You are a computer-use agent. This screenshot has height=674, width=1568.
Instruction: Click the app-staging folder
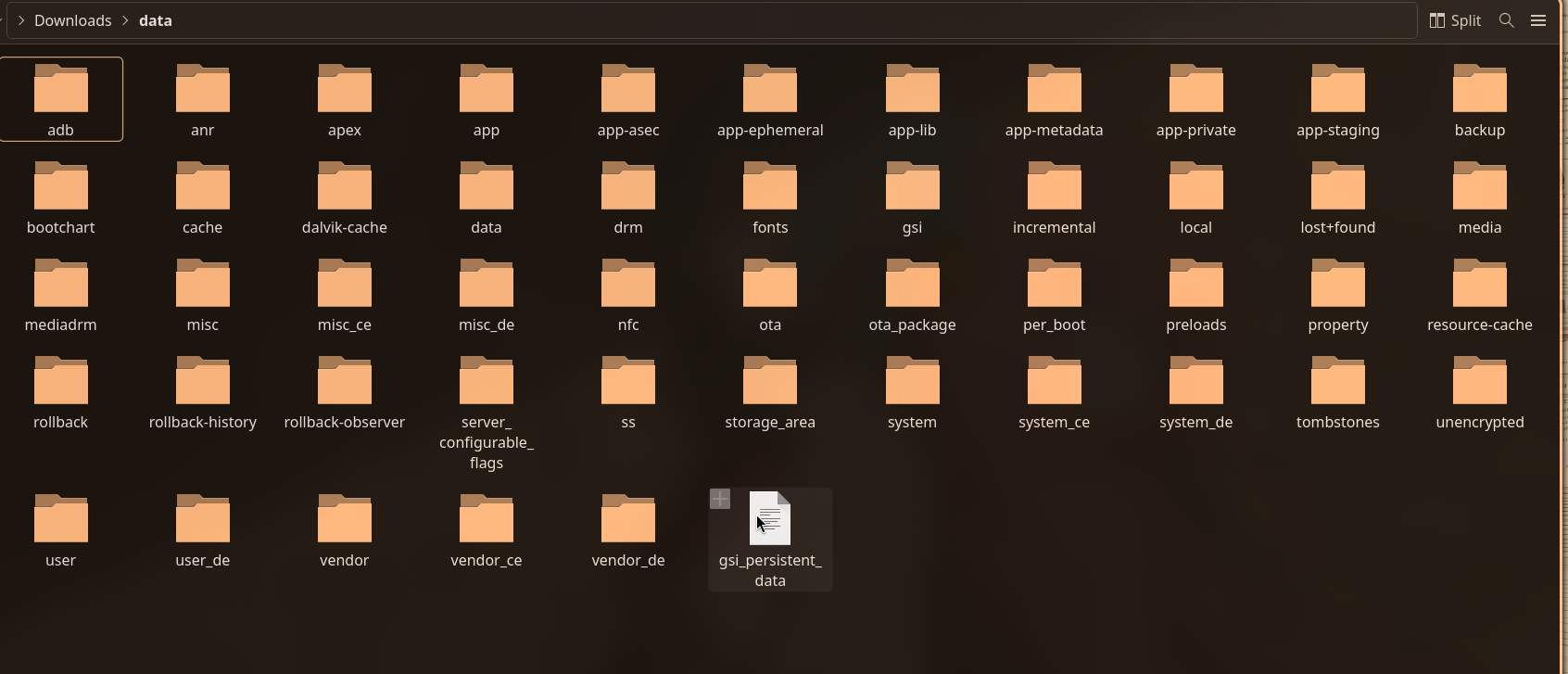[1338, 99]
